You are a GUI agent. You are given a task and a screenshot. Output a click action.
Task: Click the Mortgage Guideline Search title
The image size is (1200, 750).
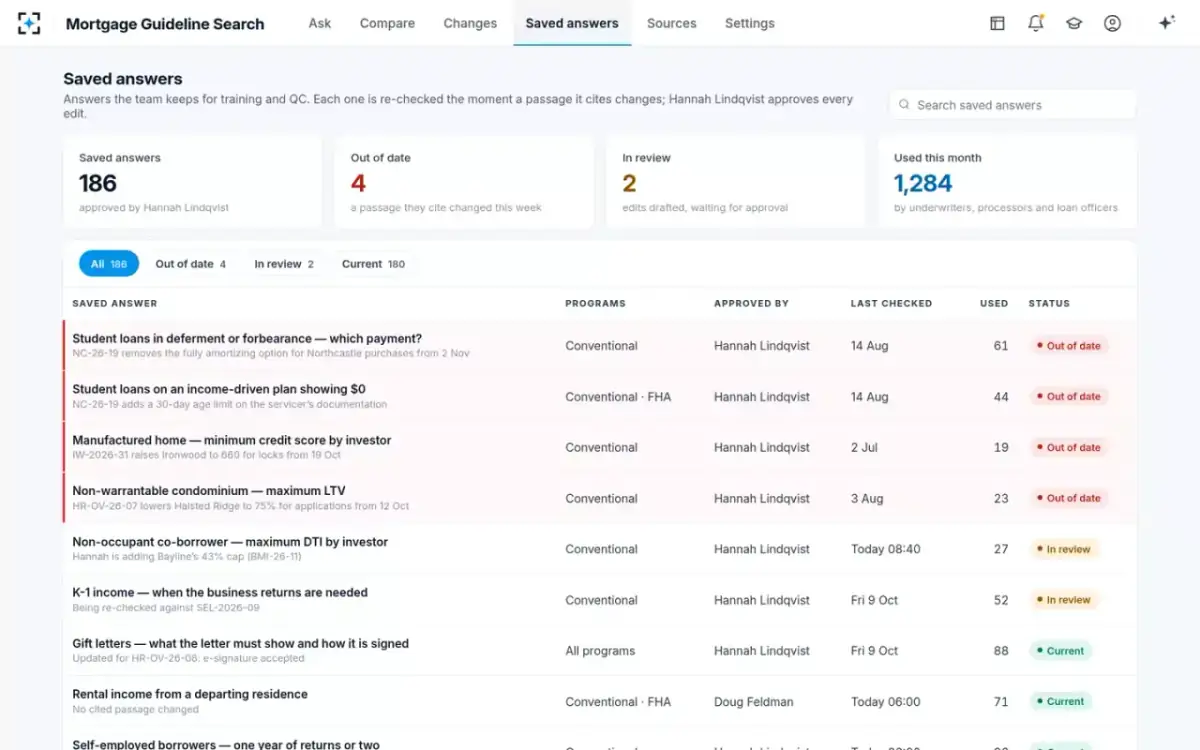pyautogui.click(x=165, y=24)
